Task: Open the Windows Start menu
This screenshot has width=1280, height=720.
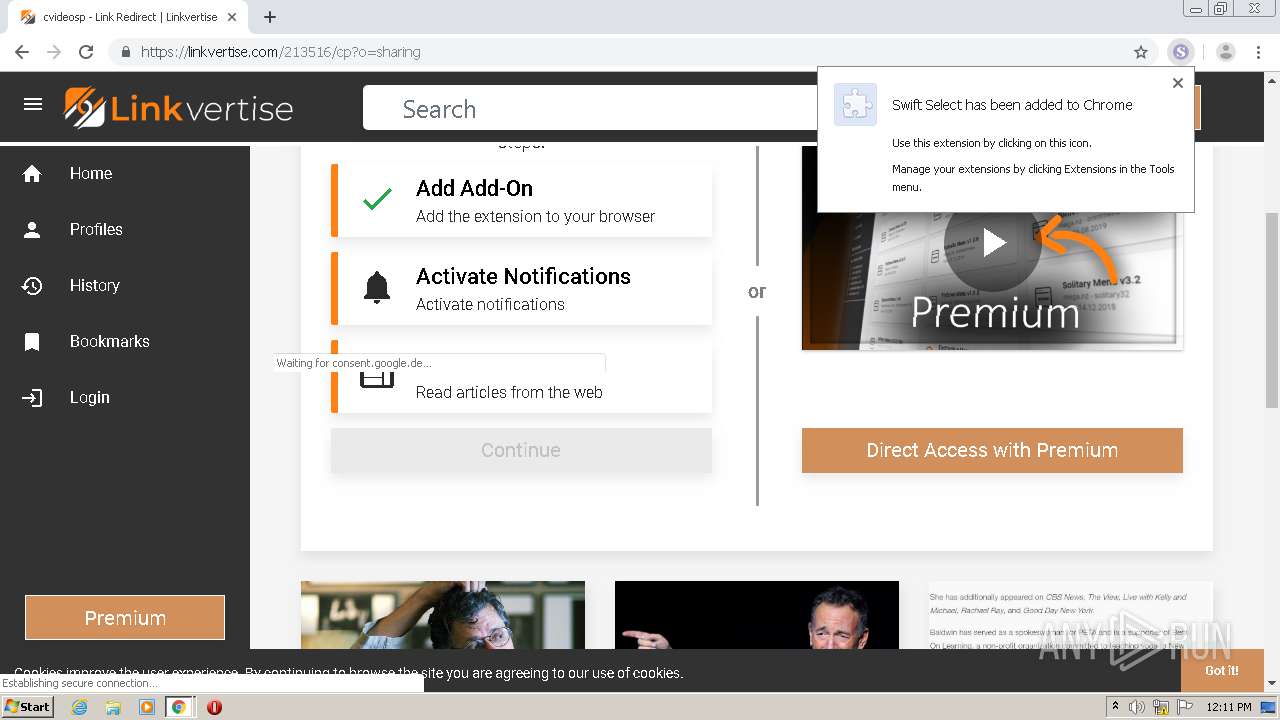Action: 28,706
